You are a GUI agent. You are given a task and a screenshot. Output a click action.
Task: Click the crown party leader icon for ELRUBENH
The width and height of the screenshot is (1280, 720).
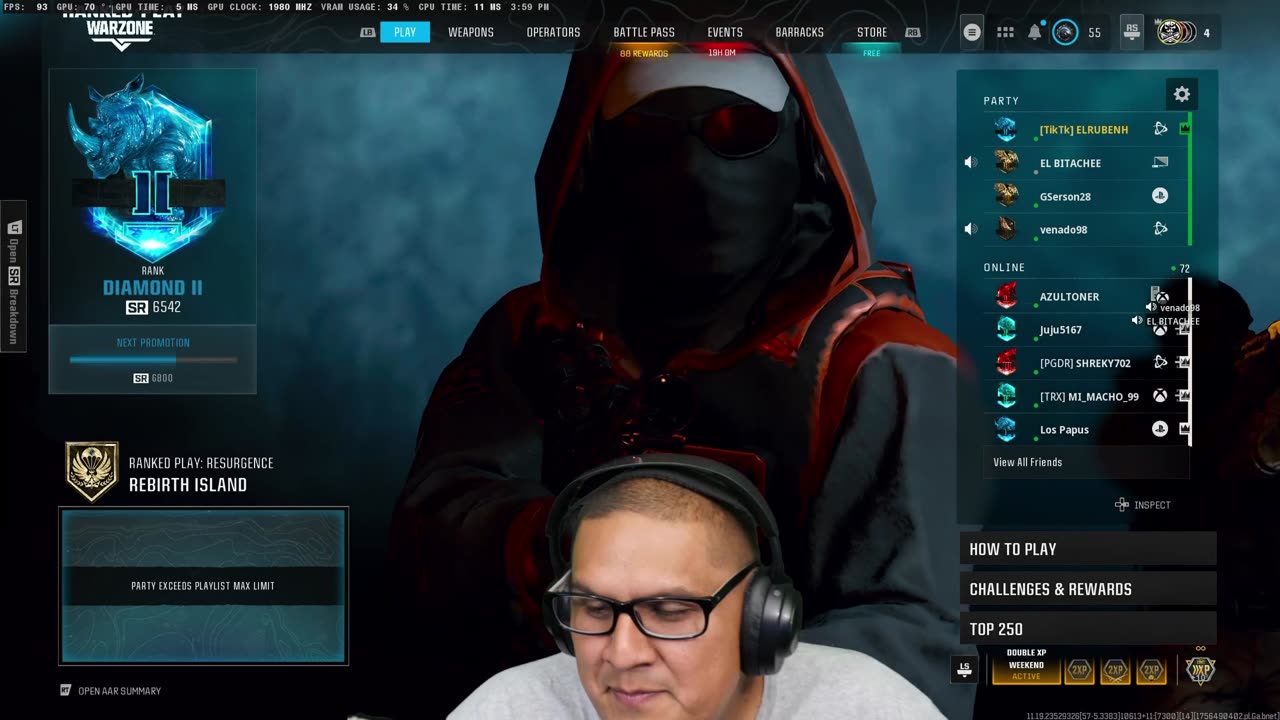click(x=1185, y=129)
